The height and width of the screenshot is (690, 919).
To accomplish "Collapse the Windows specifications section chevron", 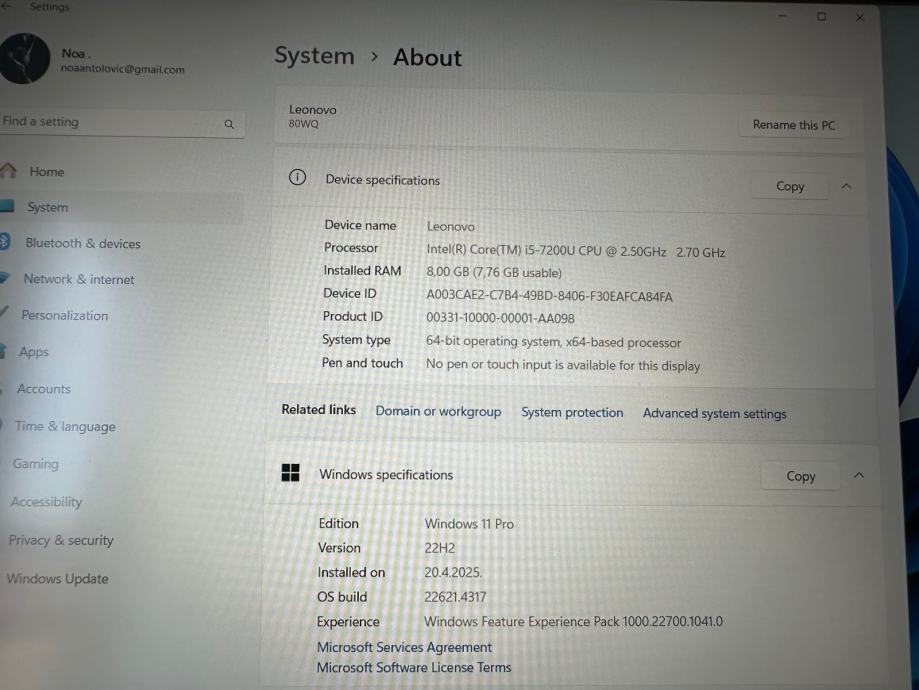I will click(x=859, y=475).
